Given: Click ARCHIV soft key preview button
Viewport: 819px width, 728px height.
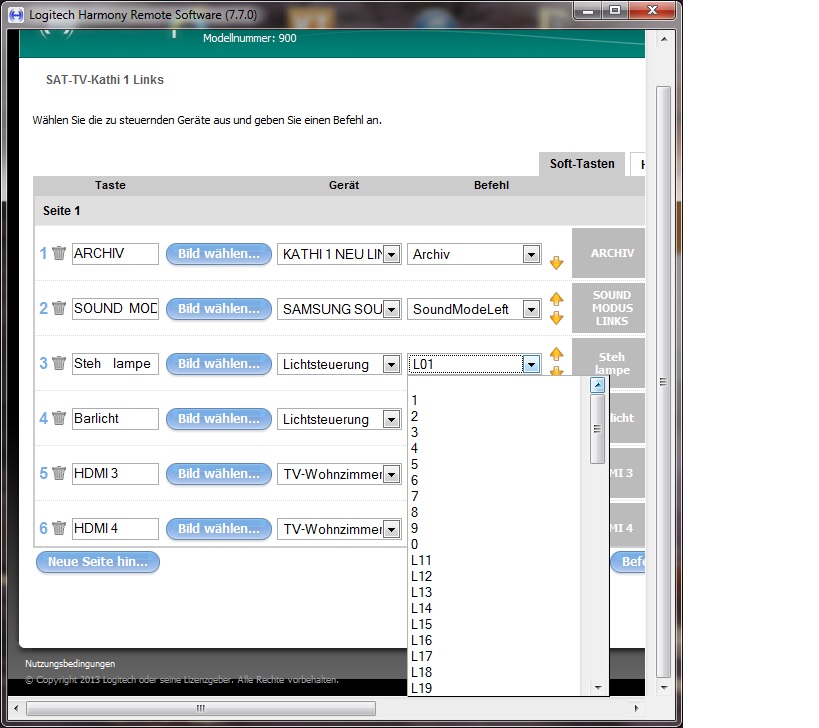Looking at the screenshot, I should pyautogui.click(x=610, y=253).
